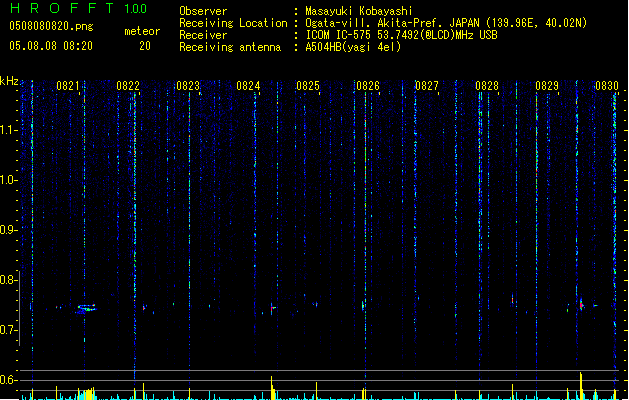
Task: Click the tall yellow power bar after 0824
Action: tap(272, 388)
